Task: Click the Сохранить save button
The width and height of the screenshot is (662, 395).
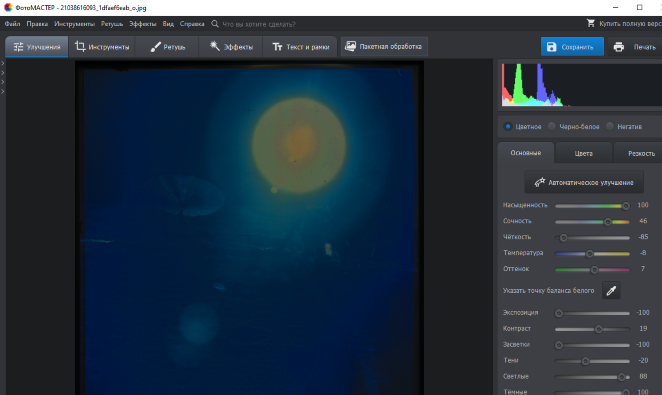Action: pos(572,47)
